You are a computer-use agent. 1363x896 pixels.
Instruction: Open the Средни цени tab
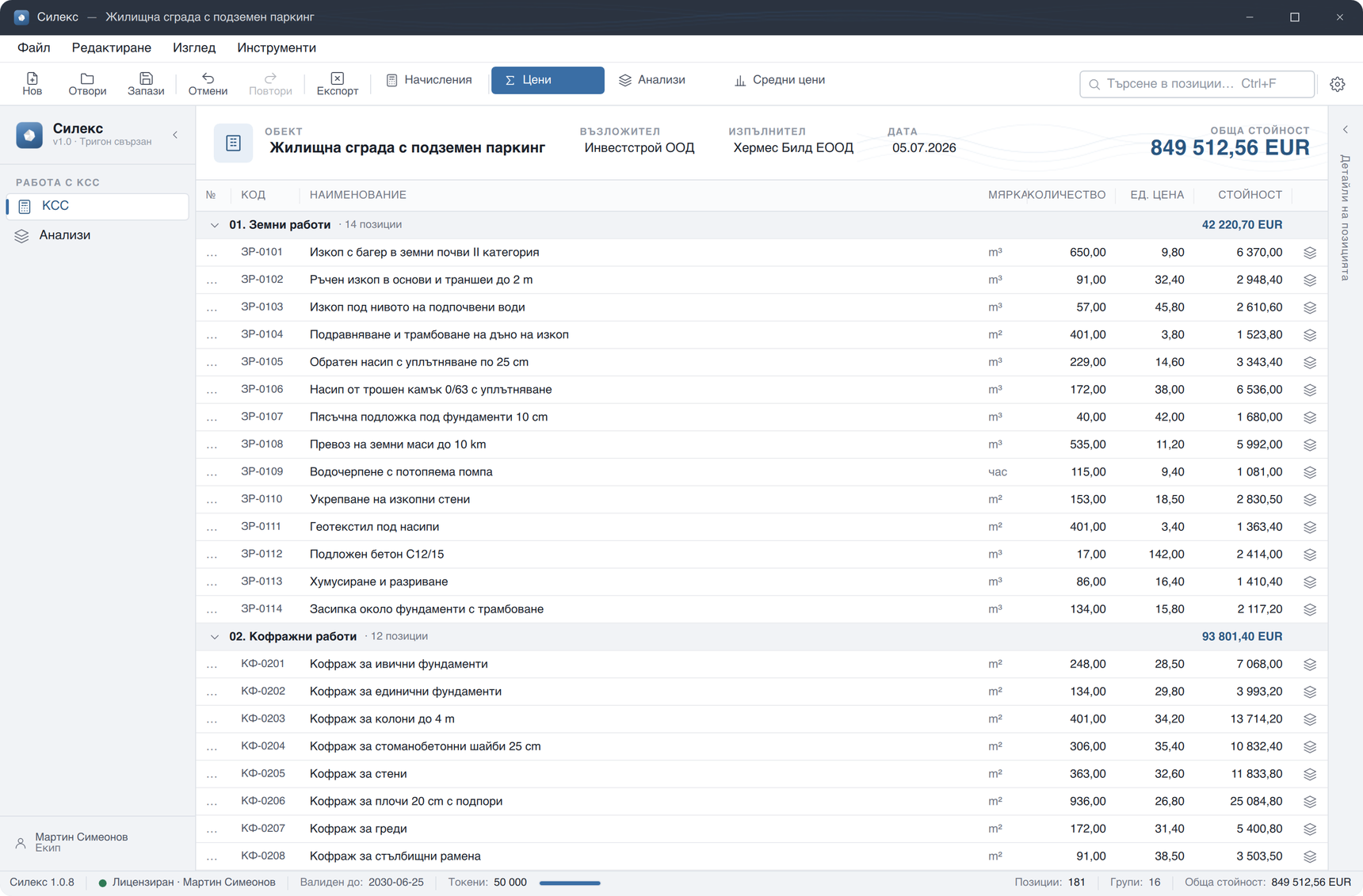(x=780, y=80)
